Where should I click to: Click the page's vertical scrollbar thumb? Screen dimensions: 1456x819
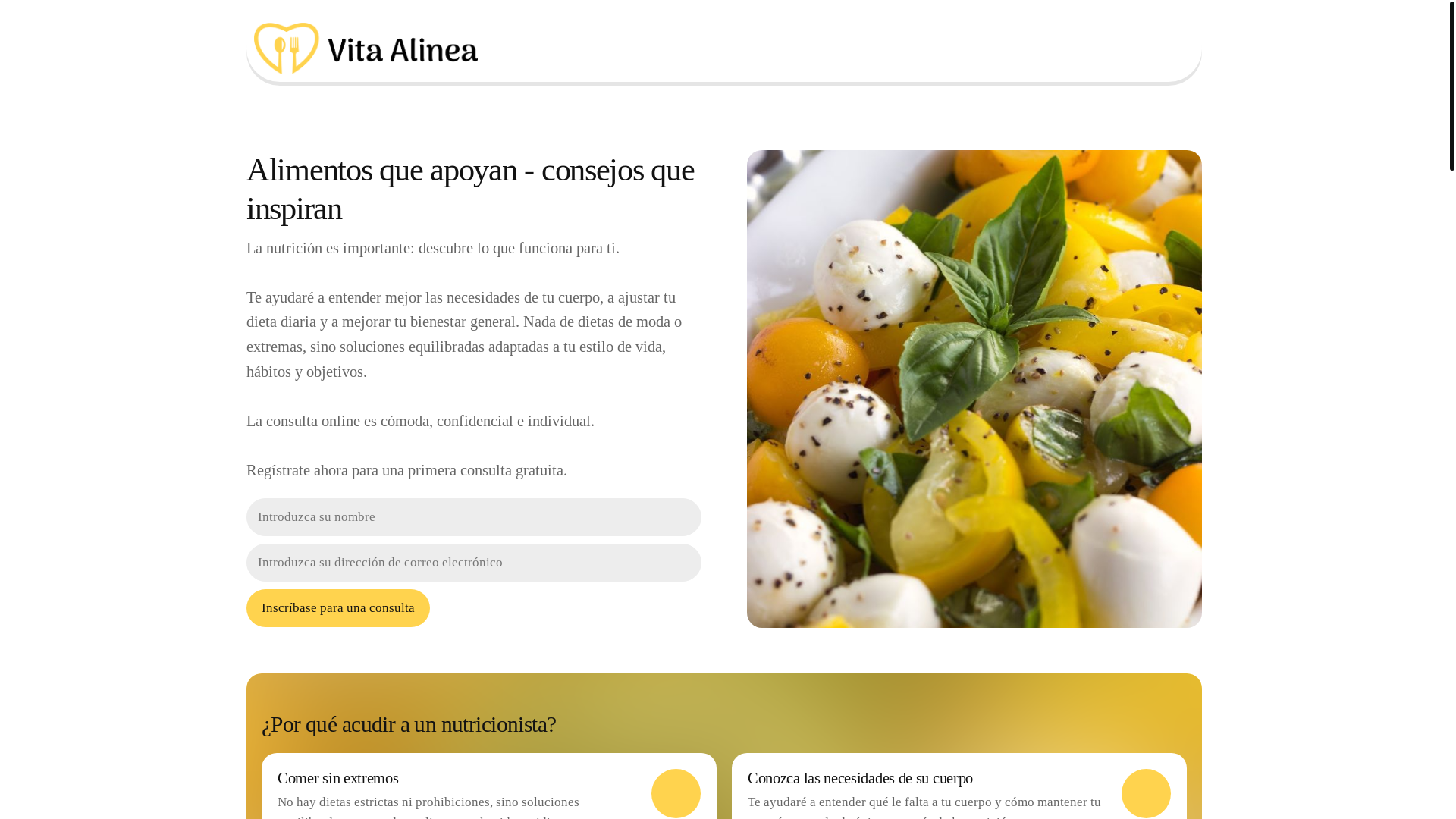[x=1451, y=86]
